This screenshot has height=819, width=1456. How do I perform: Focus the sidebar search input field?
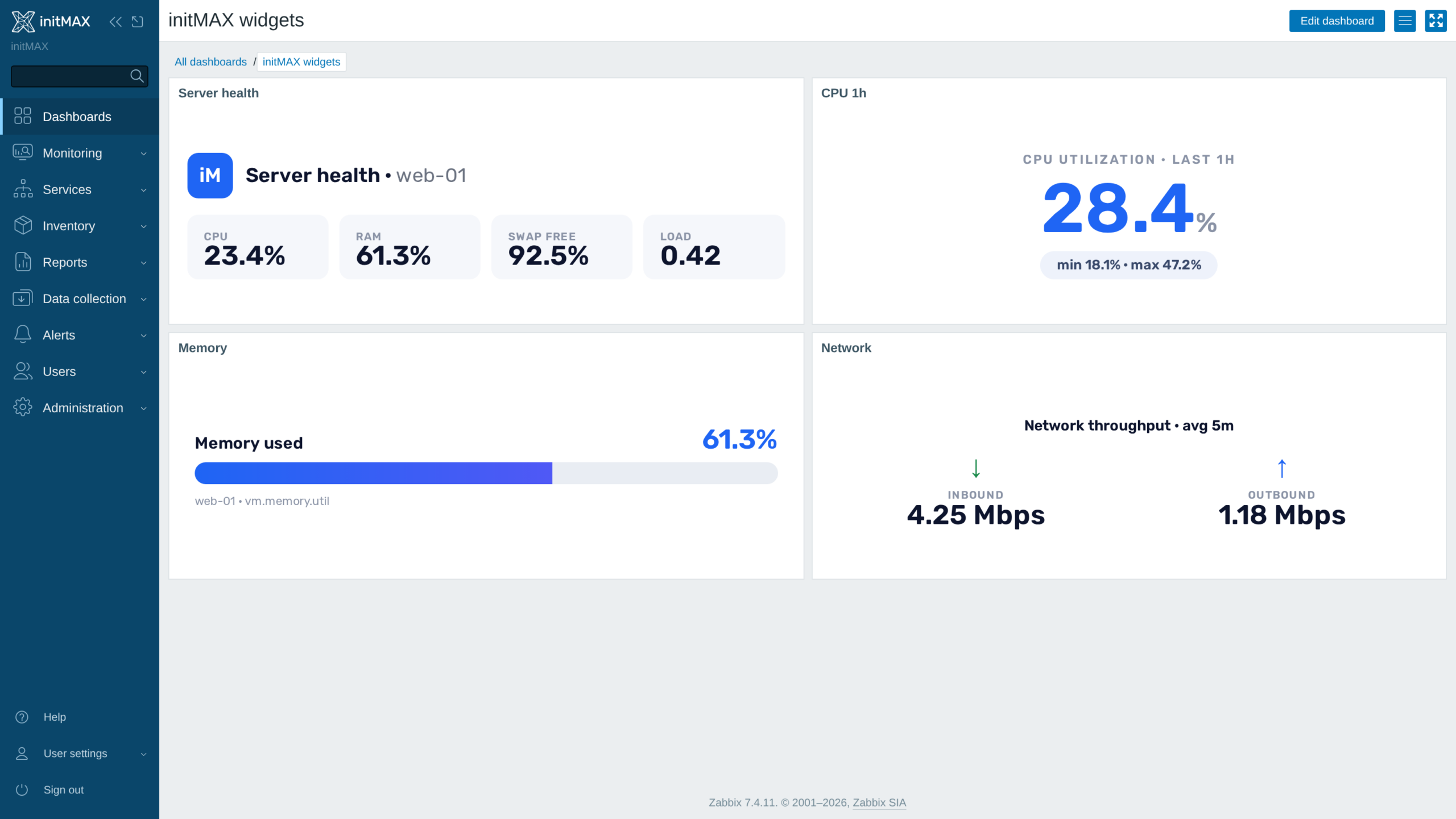[69, 76]
